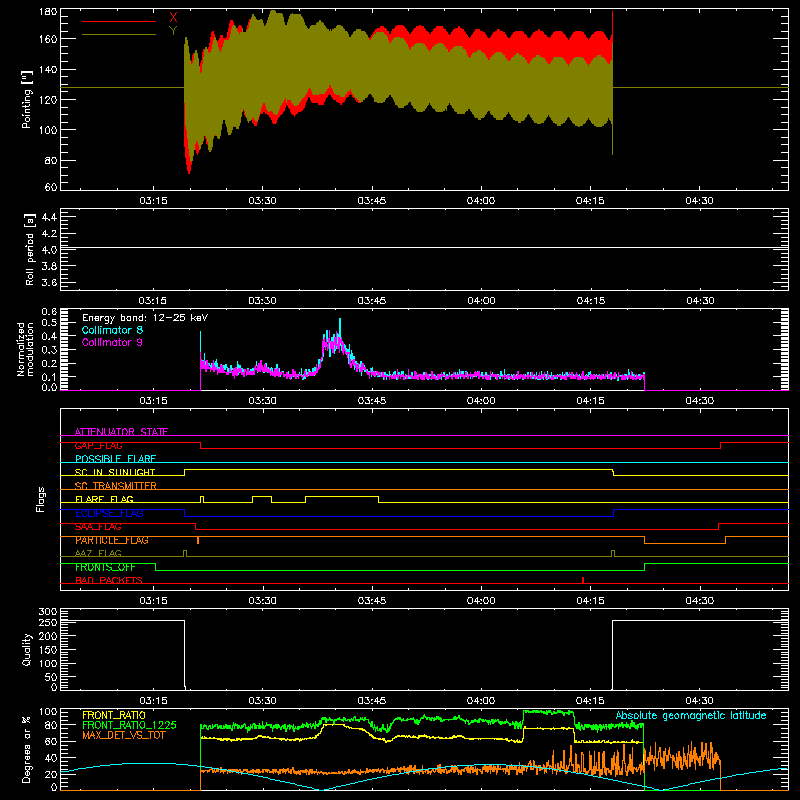Click the 'A47_FLAG' label
Image resolution: width=800 pixels, height=800 pixels.
(98, 553)
